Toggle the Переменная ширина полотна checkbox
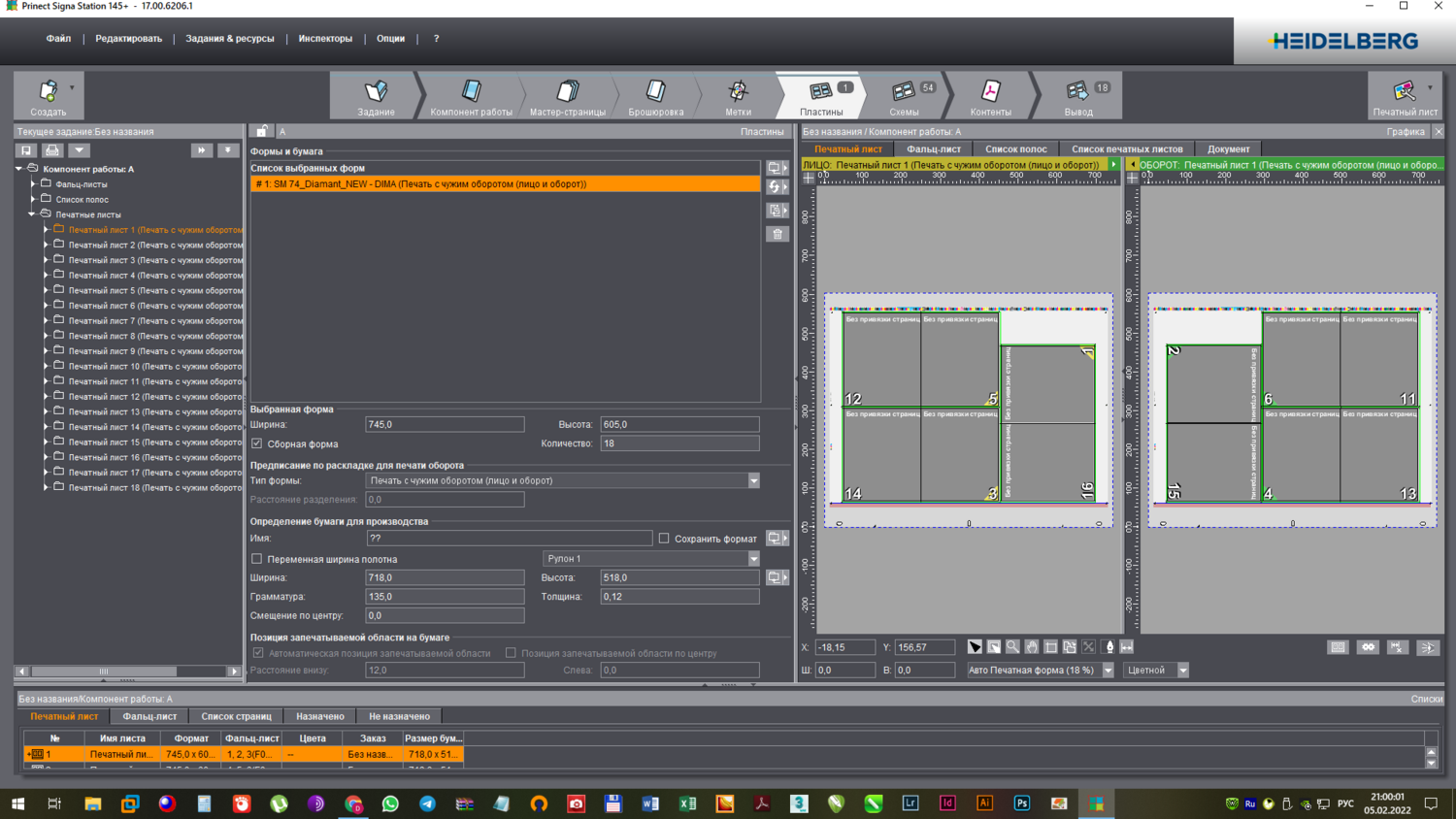Viewport: 1456px width, 819px height. tap(257, 559)
